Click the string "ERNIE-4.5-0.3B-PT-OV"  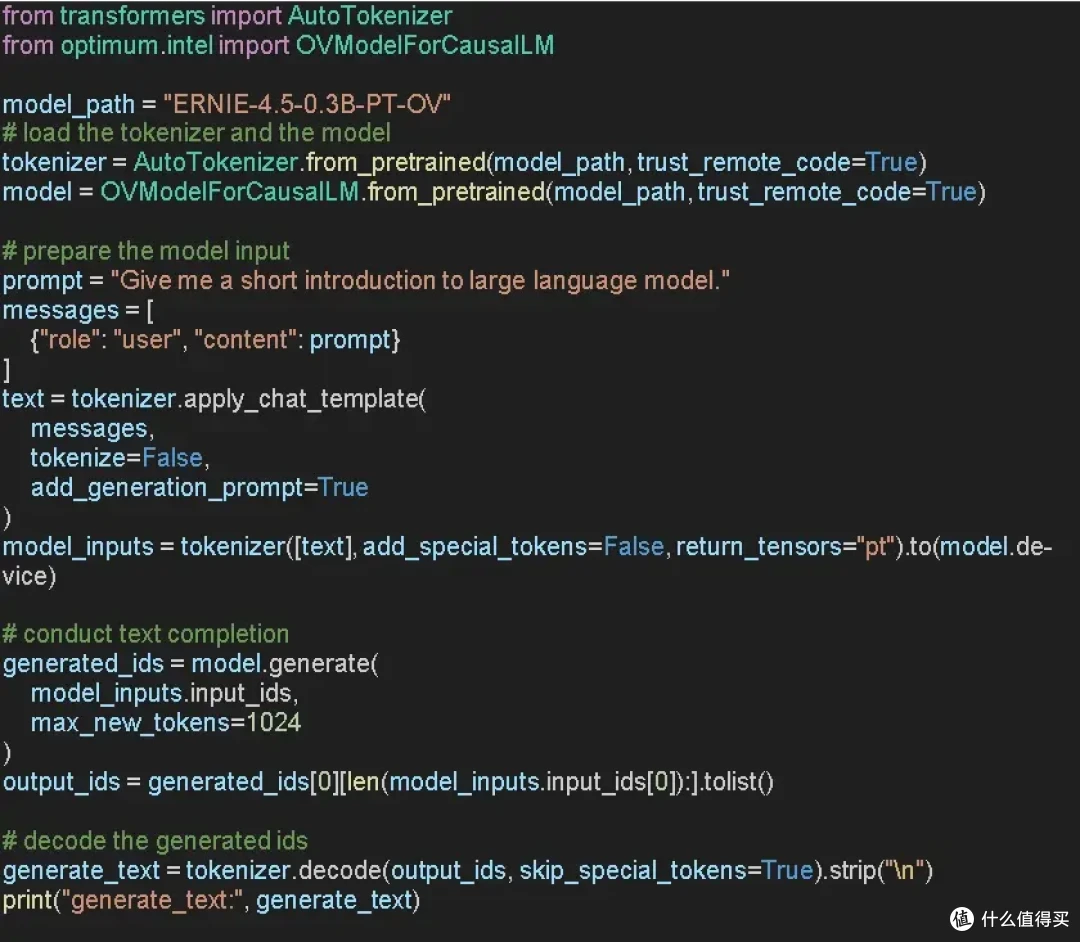pos(307,104)
